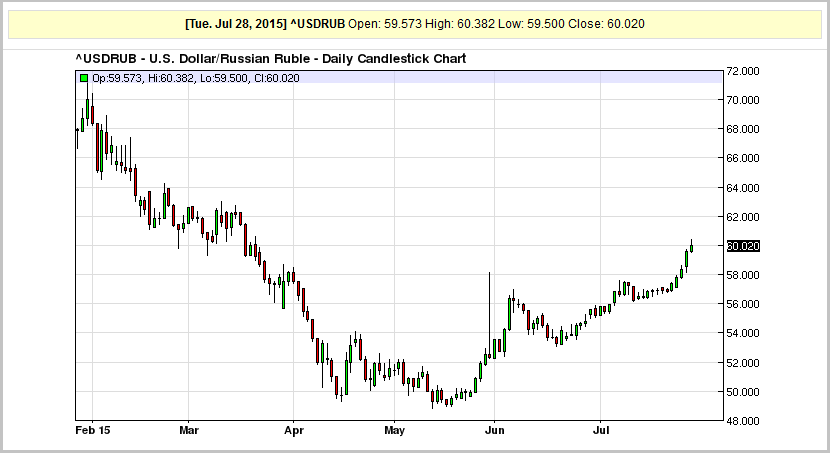Click the 66.000 price axis label
This screenshot has height=453, width=830.
(x=743, y=158)
